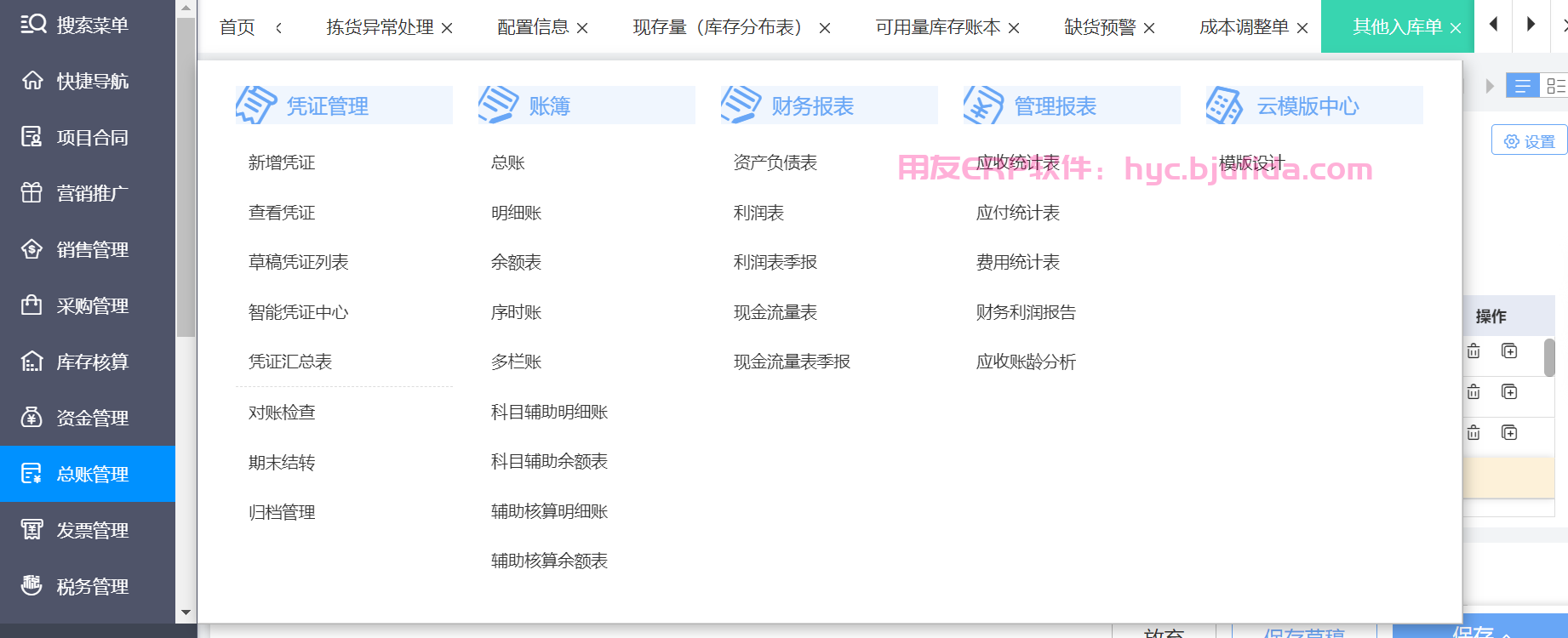Open 模版设计 menu link

[1252, 162]
